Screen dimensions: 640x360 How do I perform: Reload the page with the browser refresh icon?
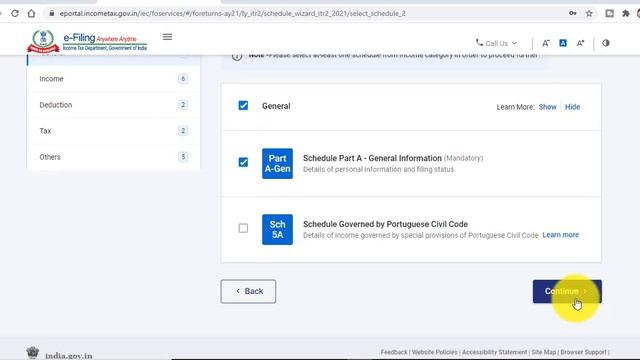point(15,13)
